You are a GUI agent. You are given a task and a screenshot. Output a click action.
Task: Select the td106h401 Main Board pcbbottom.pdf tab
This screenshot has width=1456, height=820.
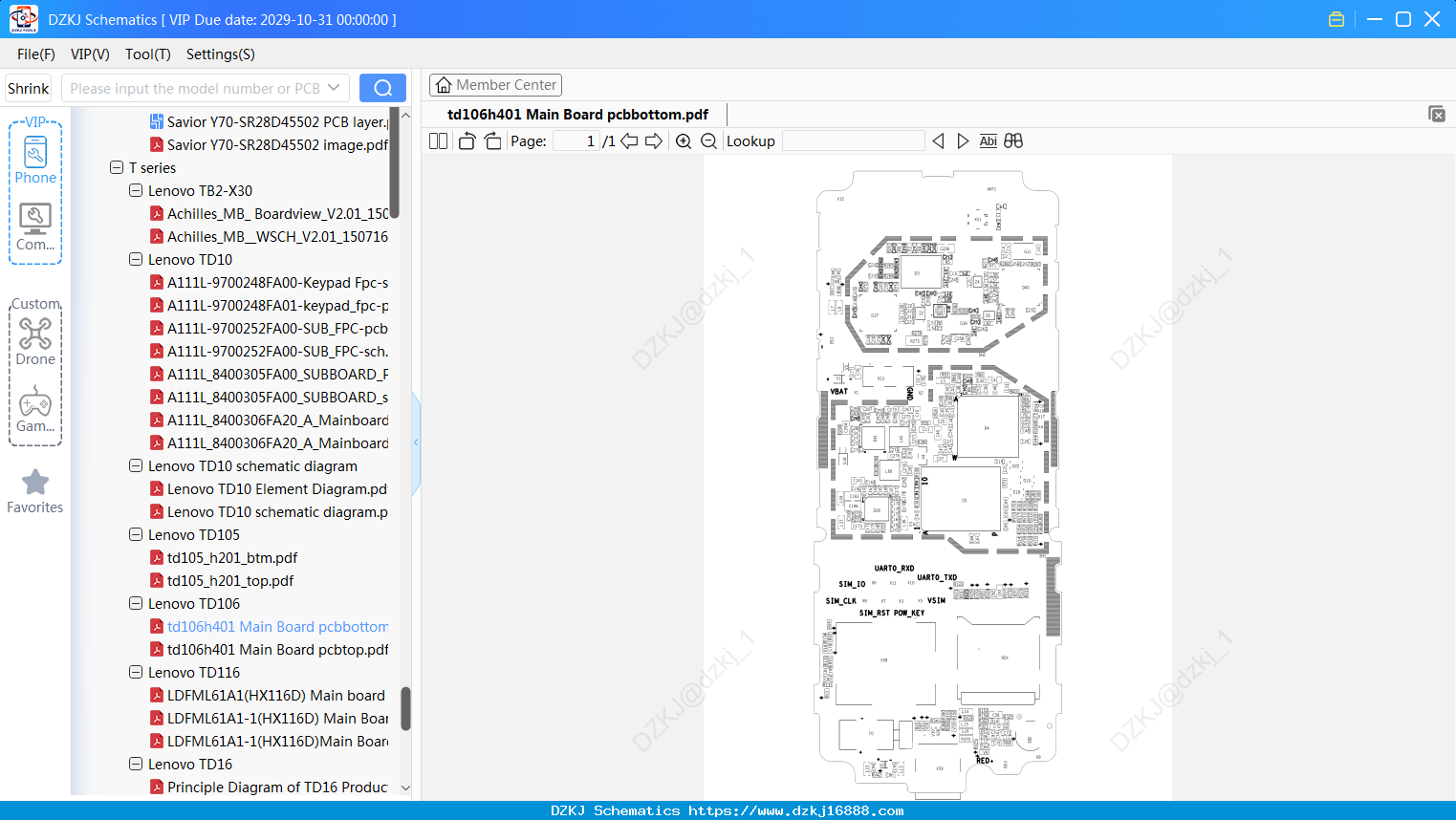(x=577, y=115)
